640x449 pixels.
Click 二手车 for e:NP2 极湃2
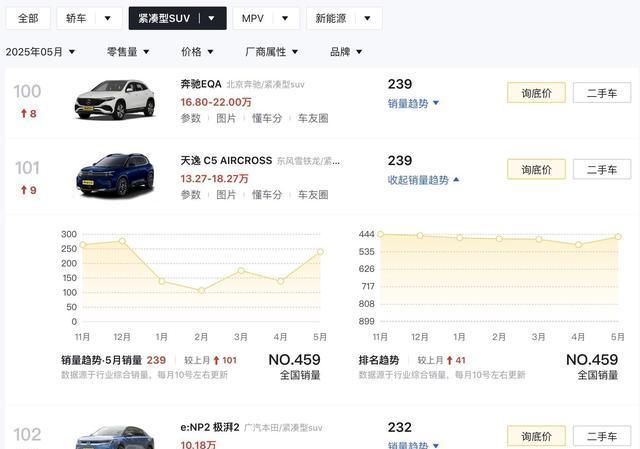602,436
